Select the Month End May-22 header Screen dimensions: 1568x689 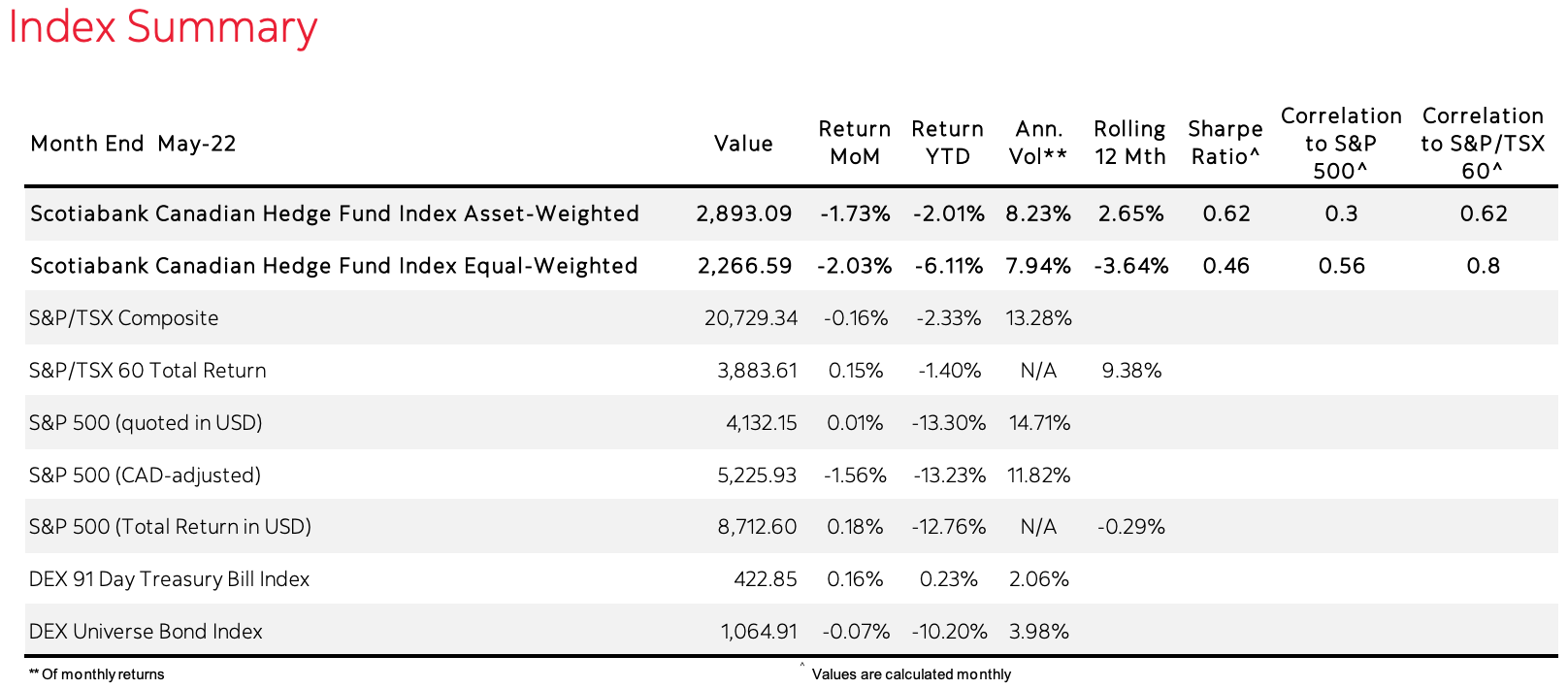tap(133, 144)
